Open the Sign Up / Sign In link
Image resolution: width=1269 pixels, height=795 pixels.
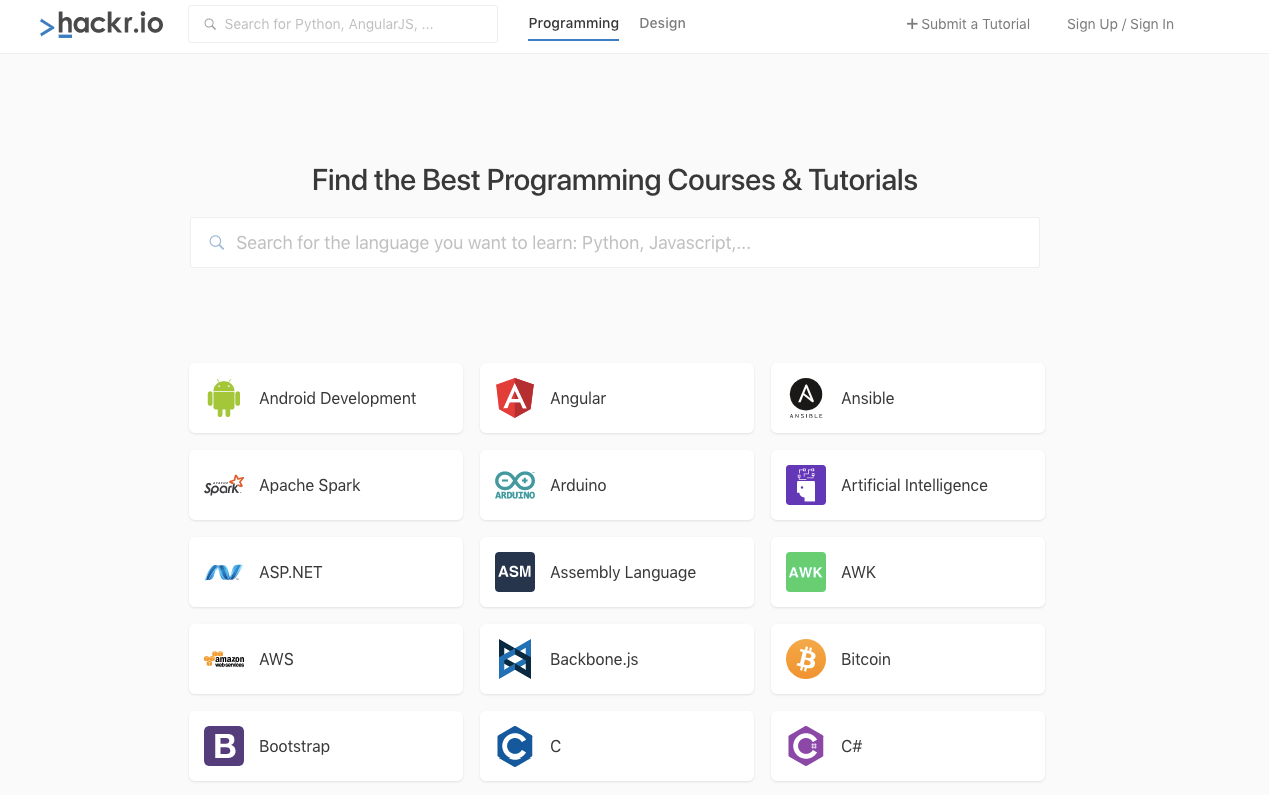[x=1120, y=24]
